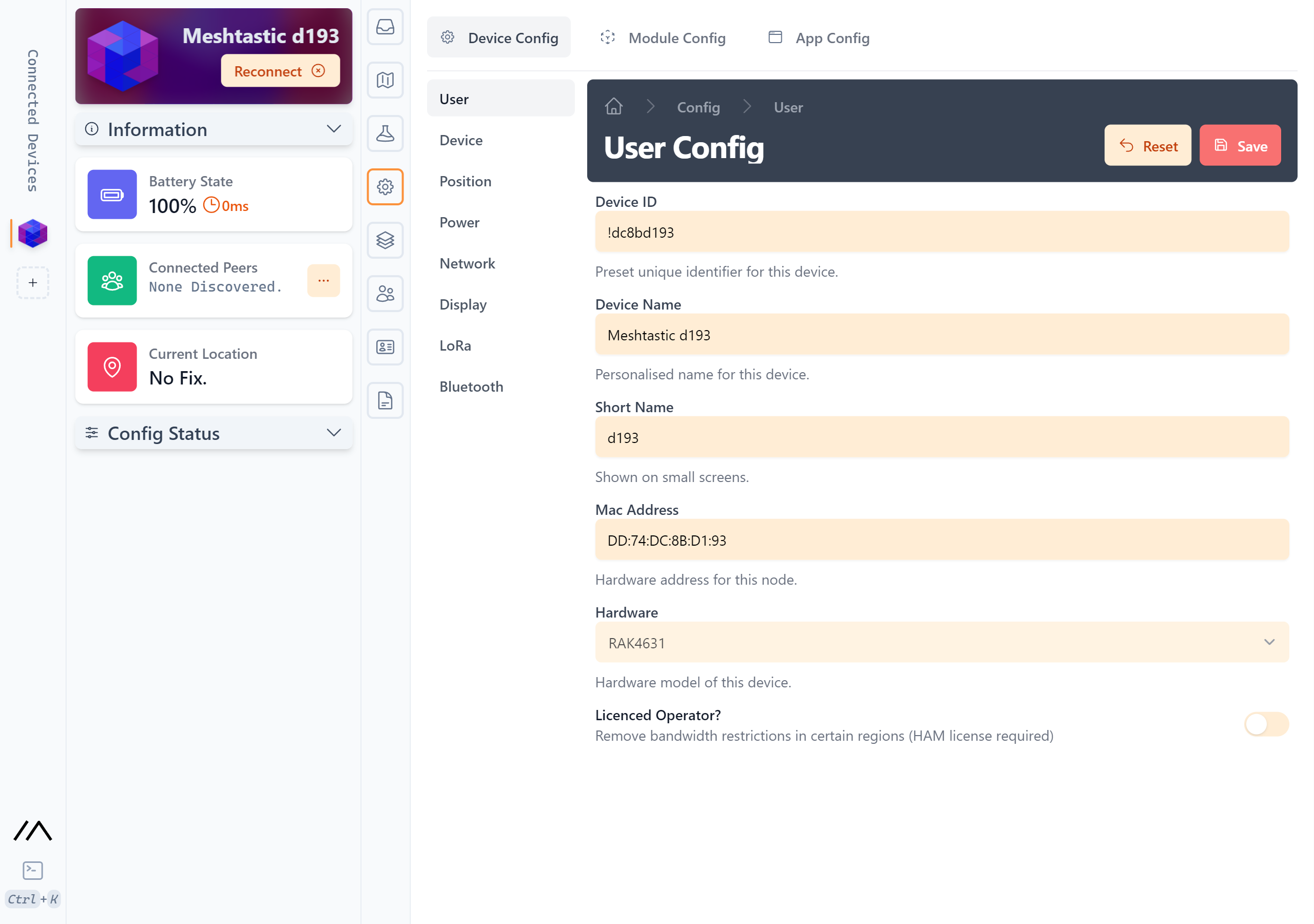Click the Reconnect button

click(x=280, y=71)
